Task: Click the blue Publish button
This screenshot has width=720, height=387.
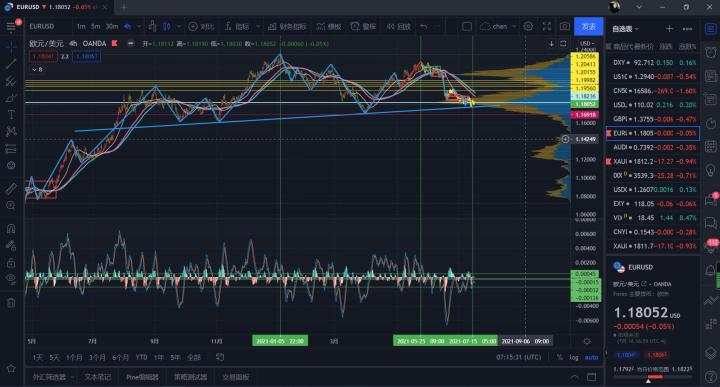Action: coord(589,27)
